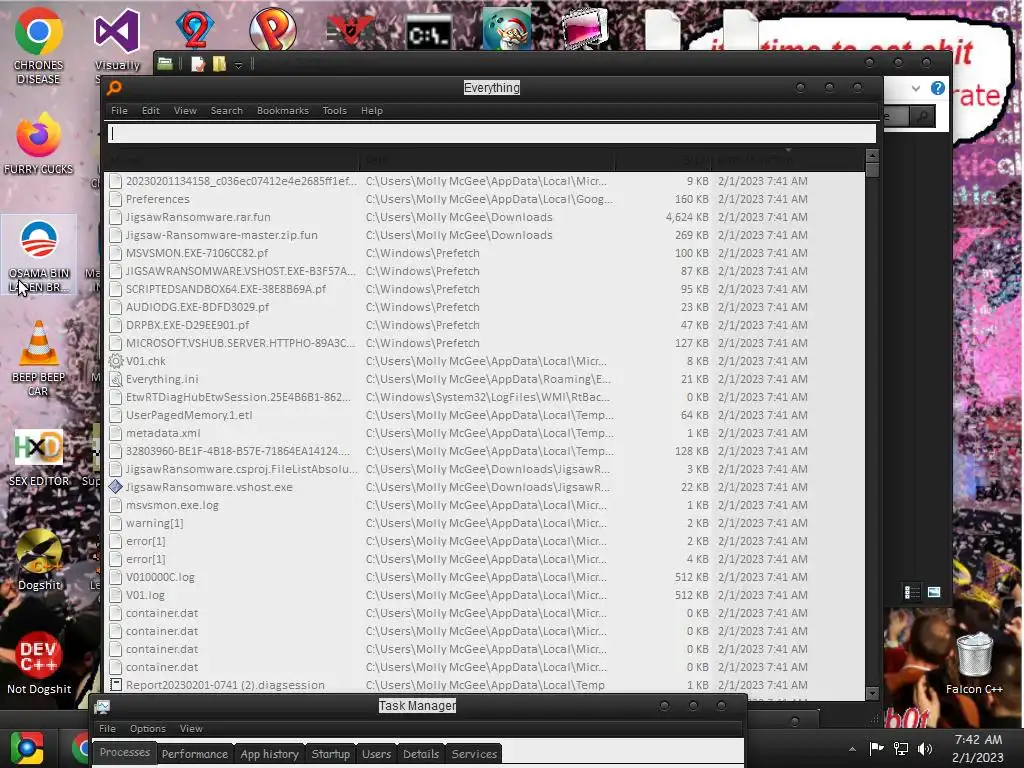Open the Dogshit desktop shortcut
1024x768 pixels.
(39, 560)
